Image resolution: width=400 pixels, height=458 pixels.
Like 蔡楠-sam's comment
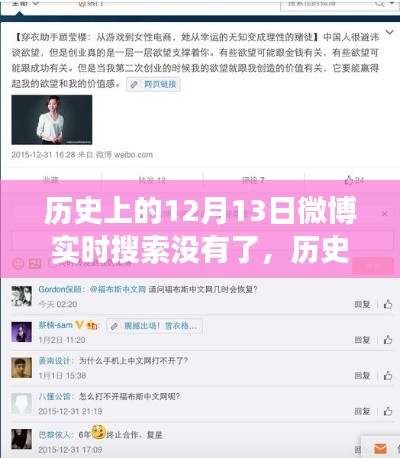tap(388, 340)
